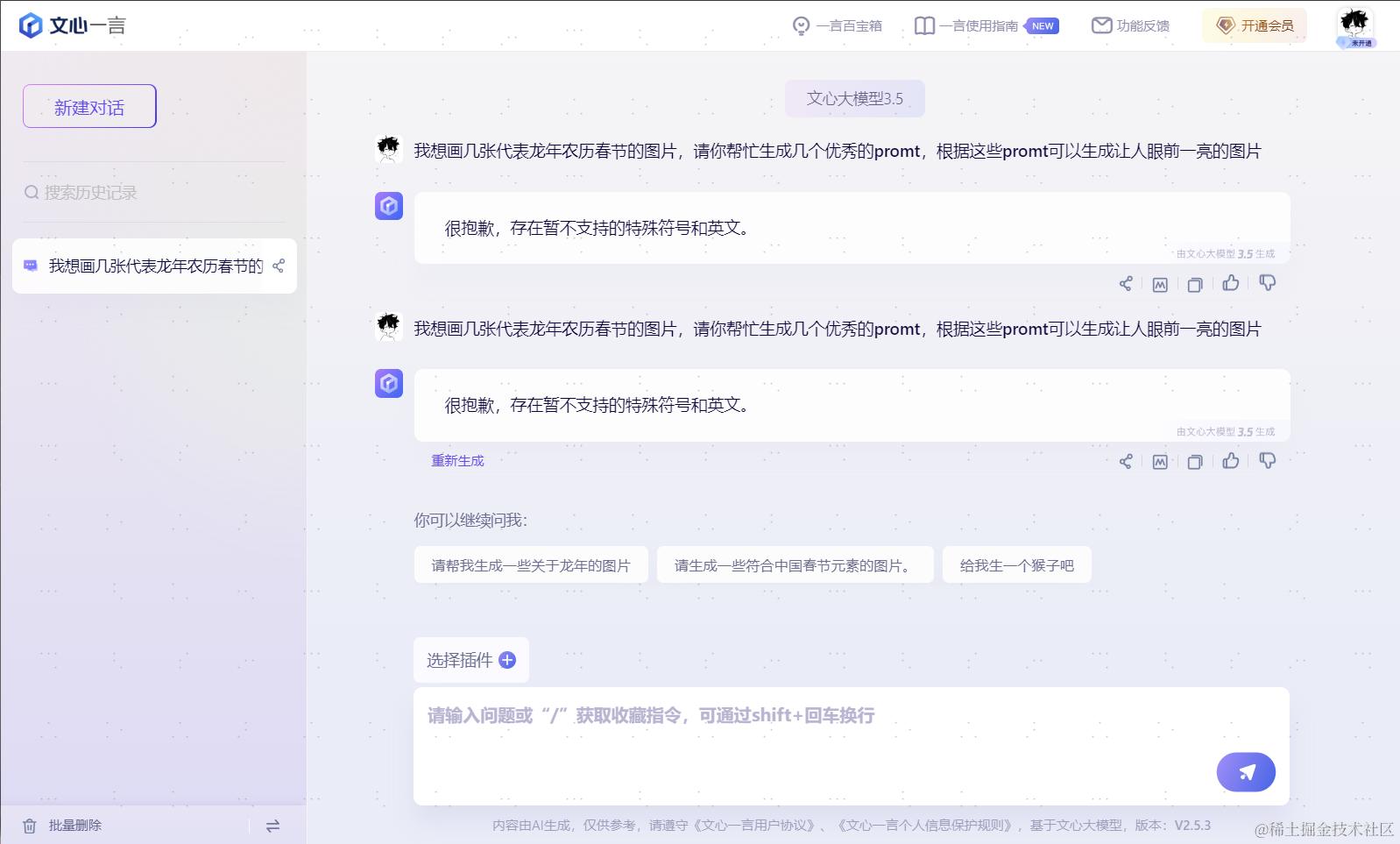This screenshot has width=1400, height=844.
Task: Toggle sidebar with swap arrows icon
Action: click(x=272, y=826)
